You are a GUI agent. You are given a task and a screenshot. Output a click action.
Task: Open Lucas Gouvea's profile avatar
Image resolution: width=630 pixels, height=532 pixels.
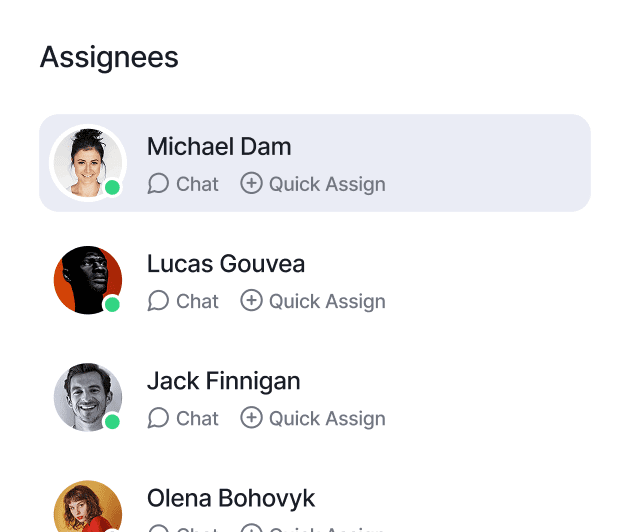point(87,279)
